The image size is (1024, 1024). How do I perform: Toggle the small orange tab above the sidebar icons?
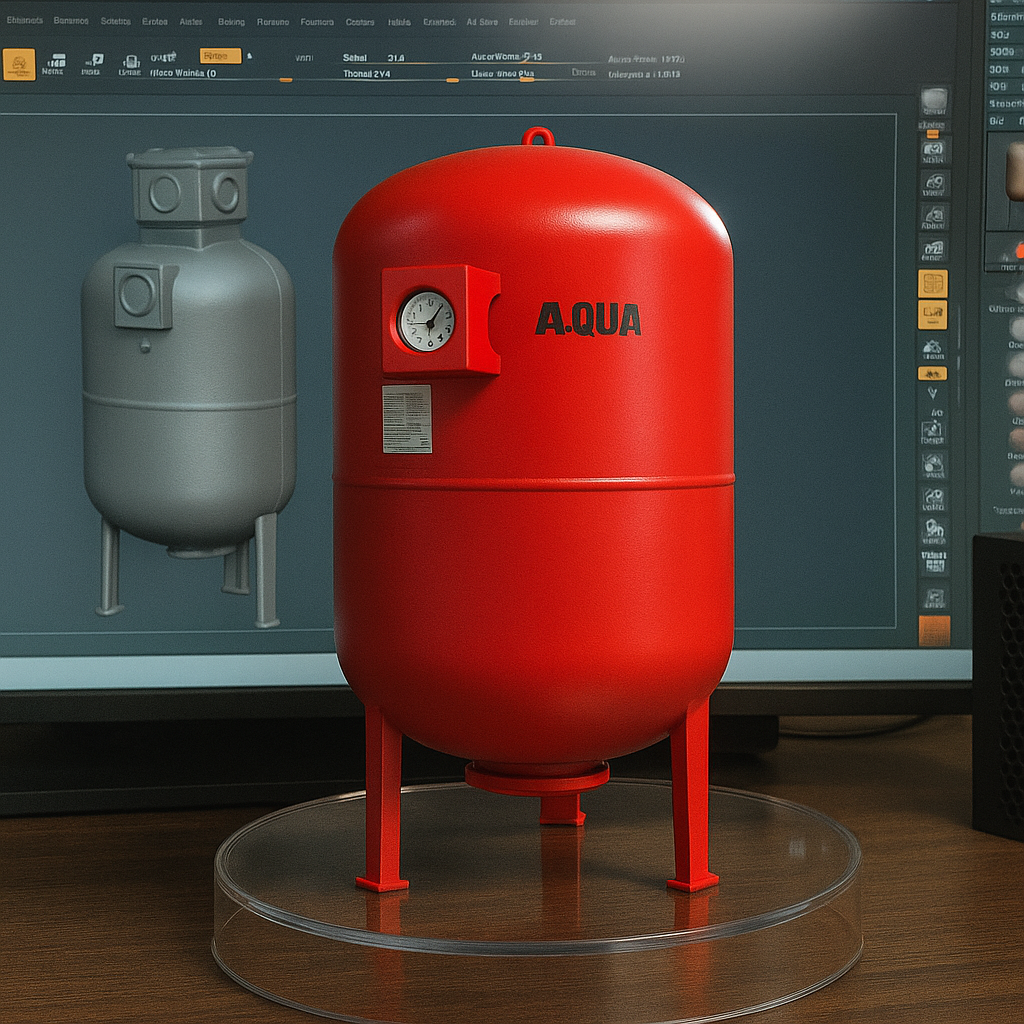coord(935,134)
